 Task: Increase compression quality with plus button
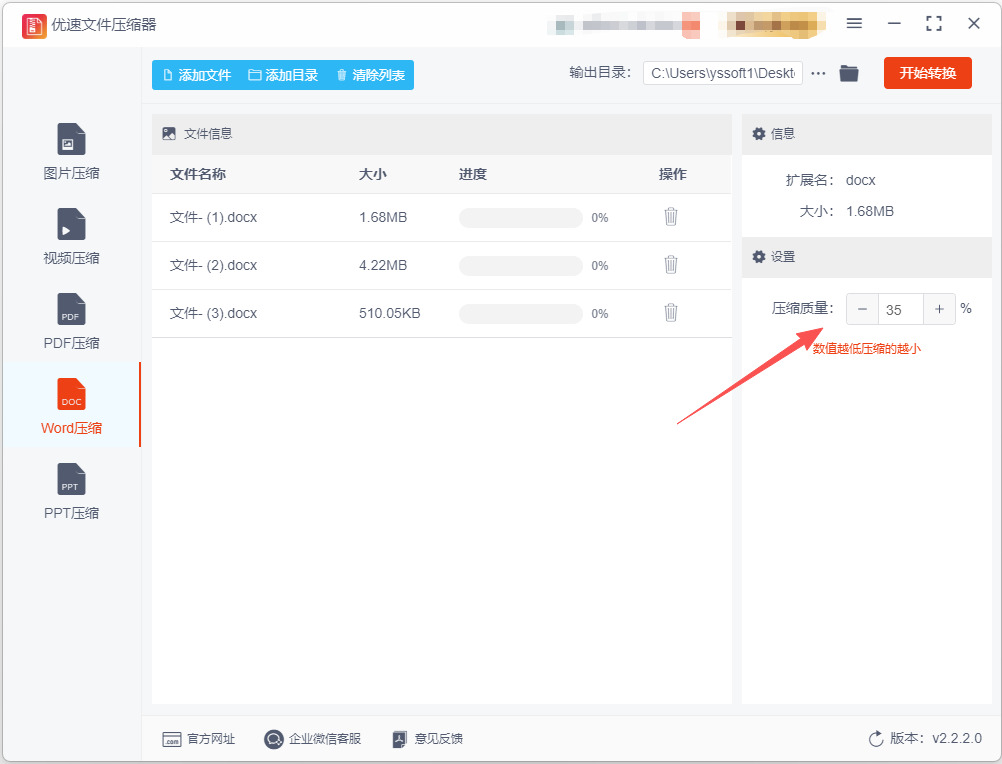pos(939,309)
